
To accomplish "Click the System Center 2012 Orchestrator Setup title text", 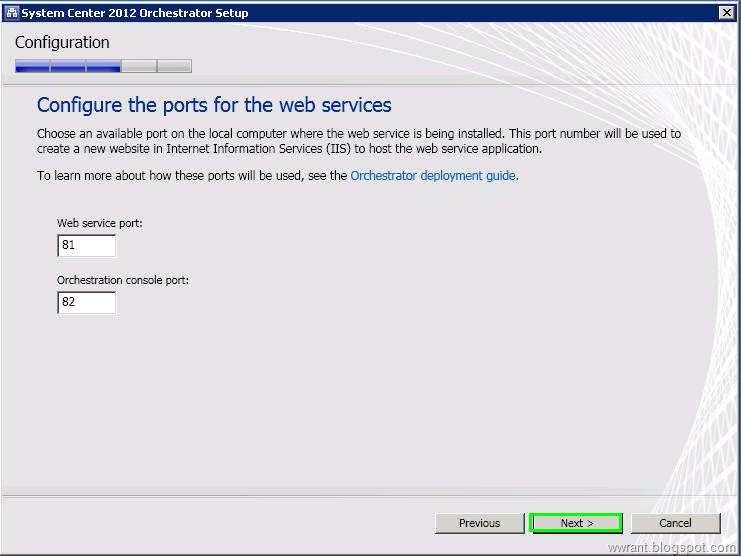I will click(135, 13).
